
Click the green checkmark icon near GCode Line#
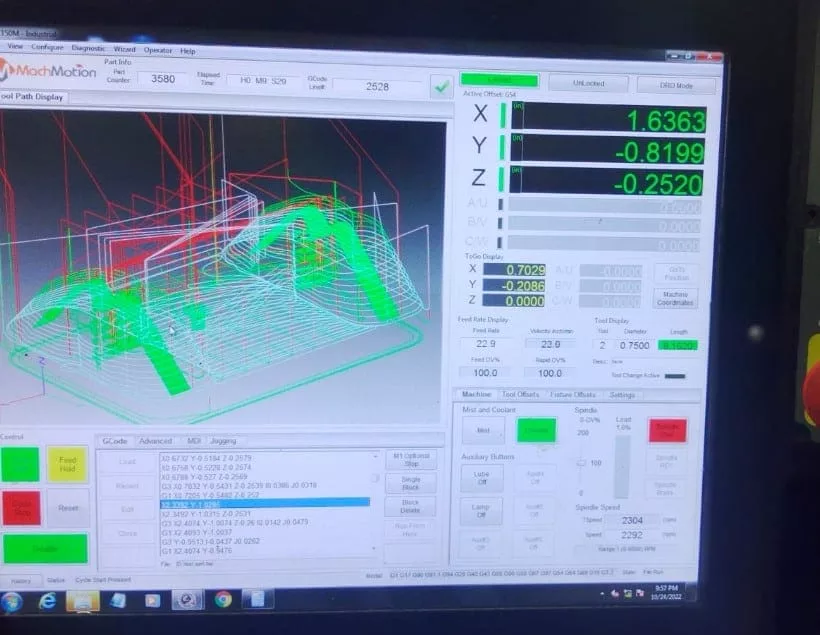coord(440,87)
